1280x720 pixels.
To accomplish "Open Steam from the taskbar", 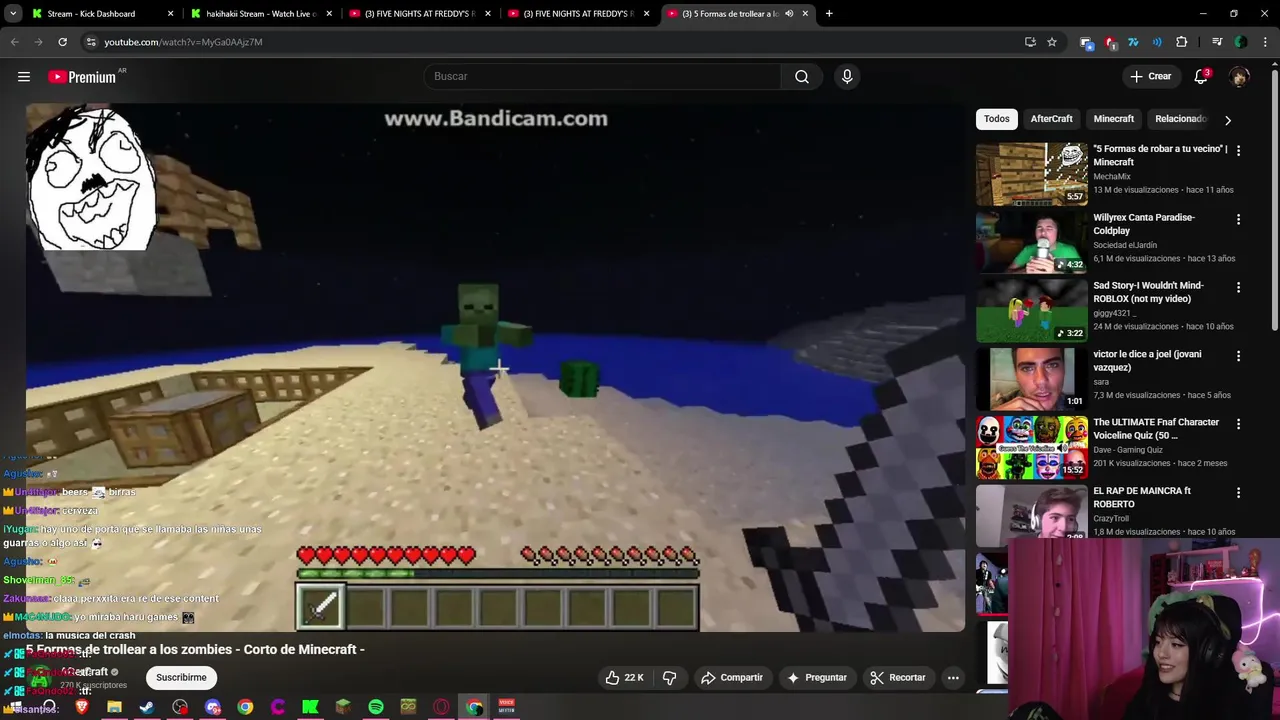I will coord(147,707).
